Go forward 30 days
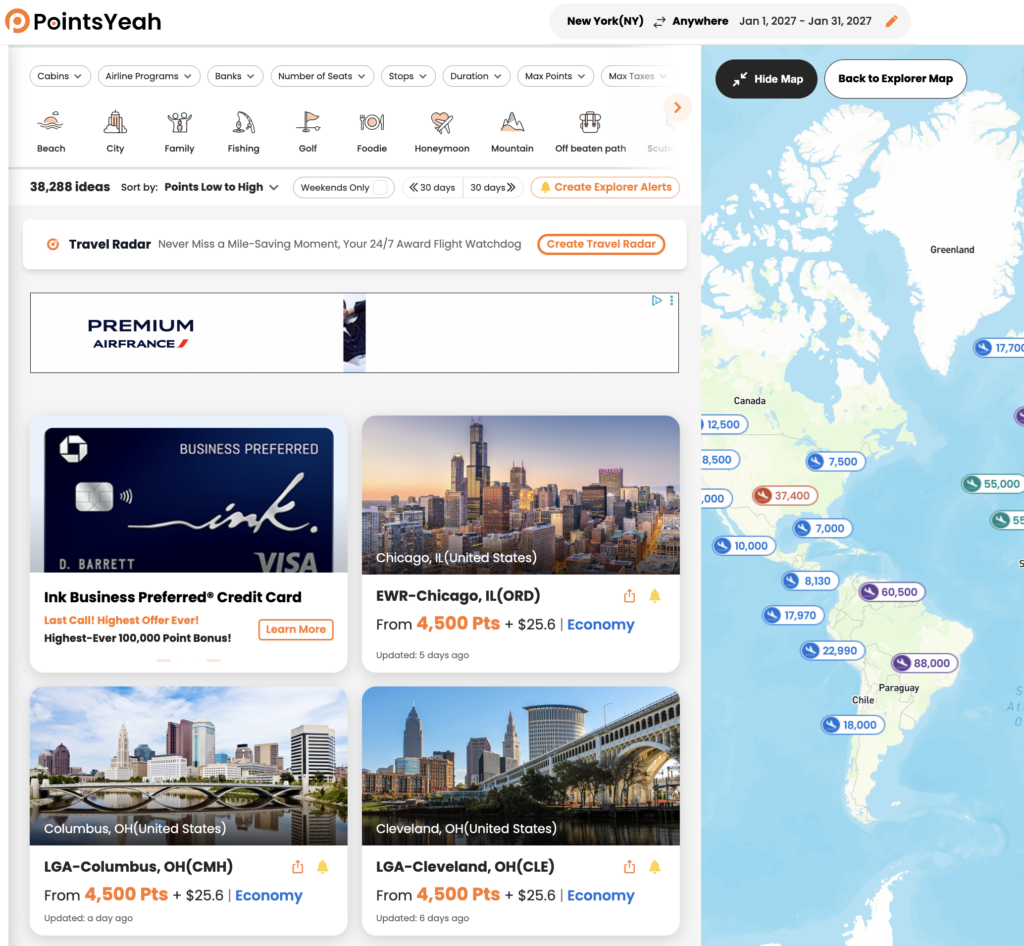The width and height of the screenshot is (1024, 946). pos(493,187)
